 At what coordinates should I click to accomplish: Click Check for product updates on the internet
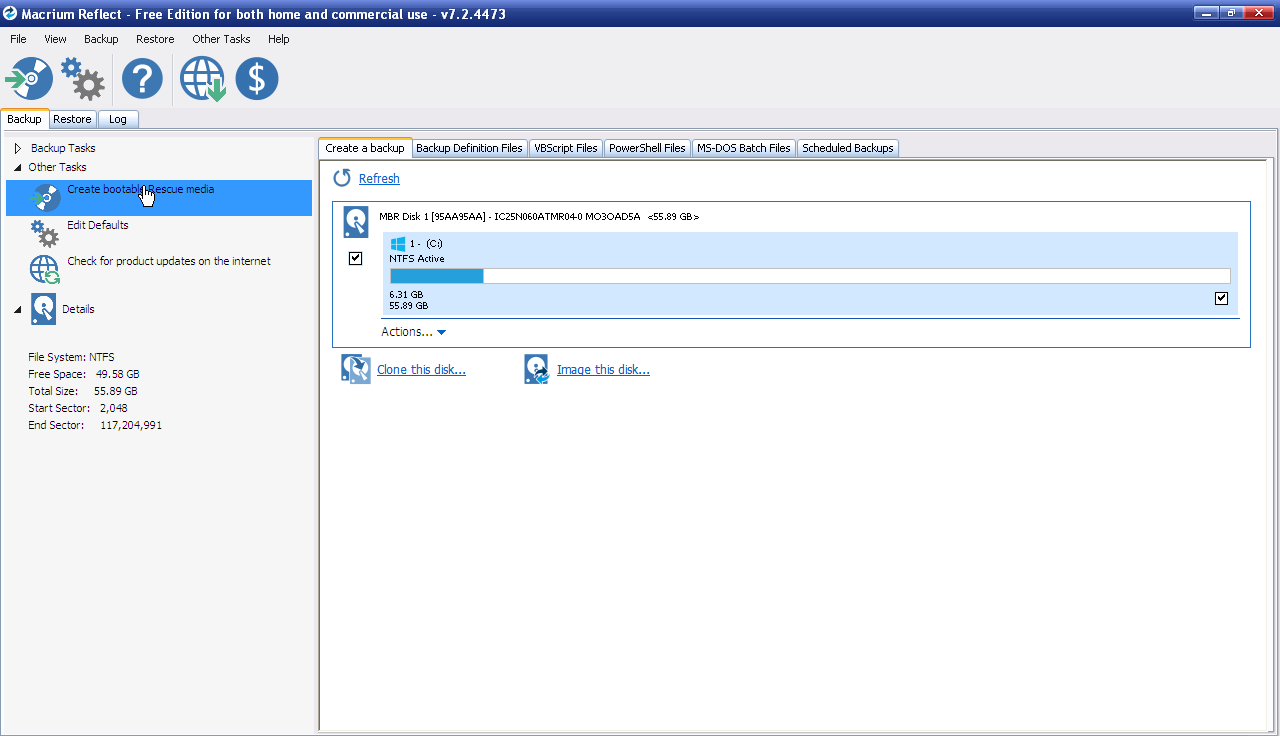click(x=169, y=261)
